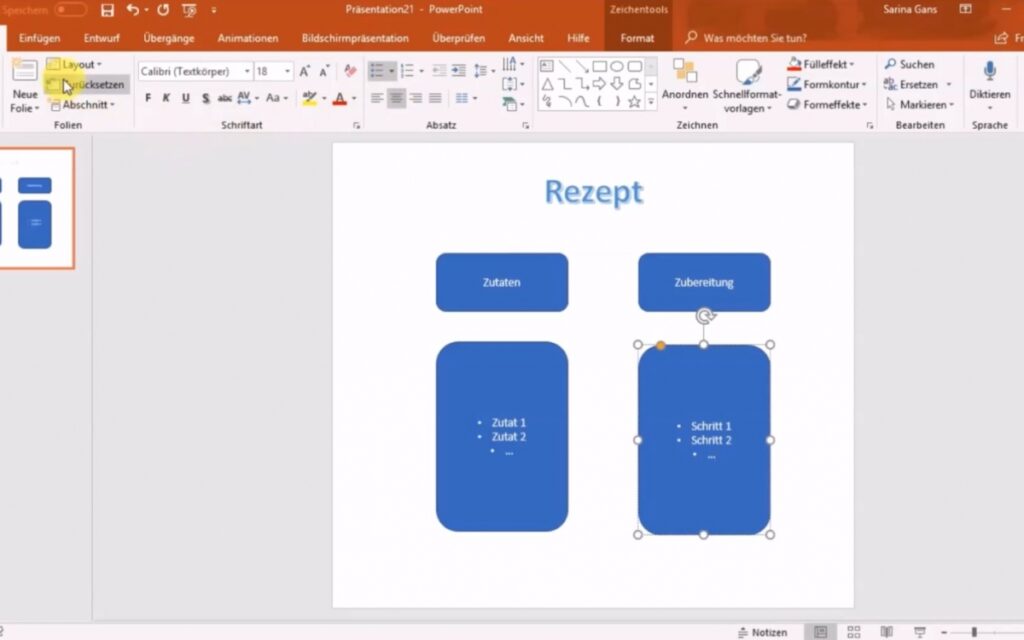The height and width of the screenshot is (640, 1024).
Task: Open the Formeffekte dropdown
Action: tap(827, 104)
